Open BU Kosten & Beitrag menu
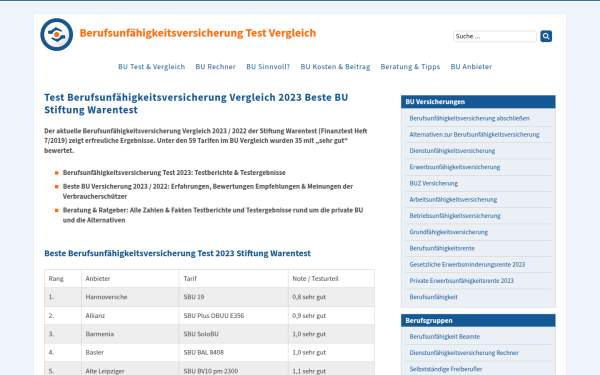 tap(335, 67)
